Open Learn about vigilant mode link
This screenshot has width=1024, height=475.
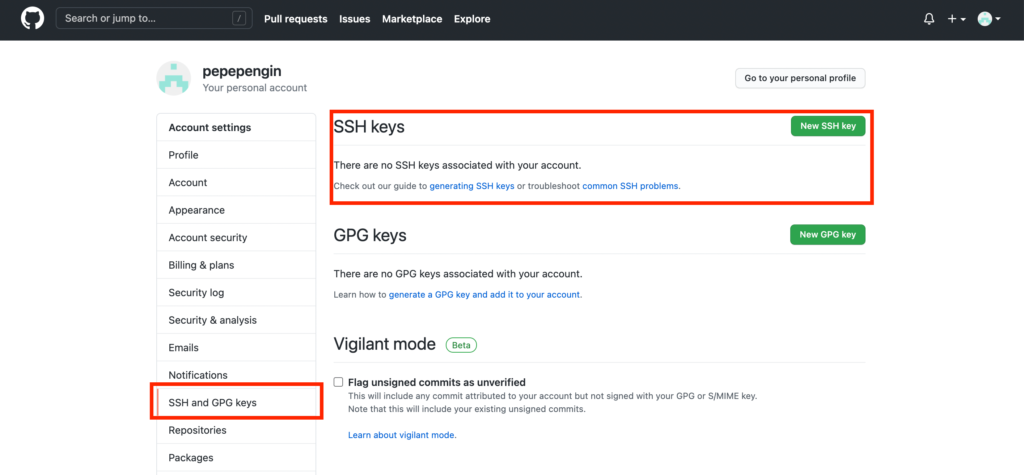point(402,435)
